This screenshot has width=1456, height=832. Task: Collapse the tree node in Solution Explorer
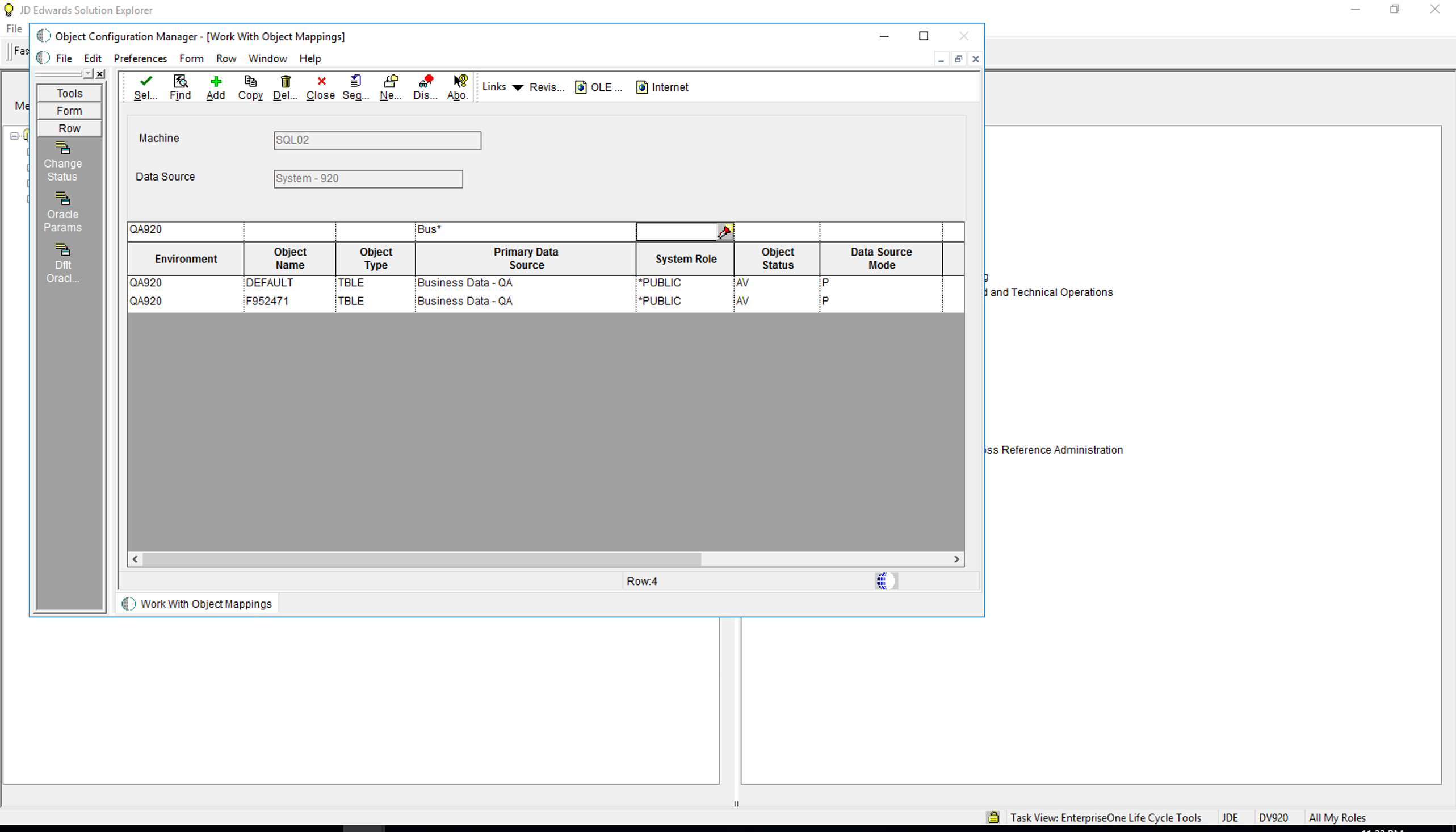[x=14, y=136]
